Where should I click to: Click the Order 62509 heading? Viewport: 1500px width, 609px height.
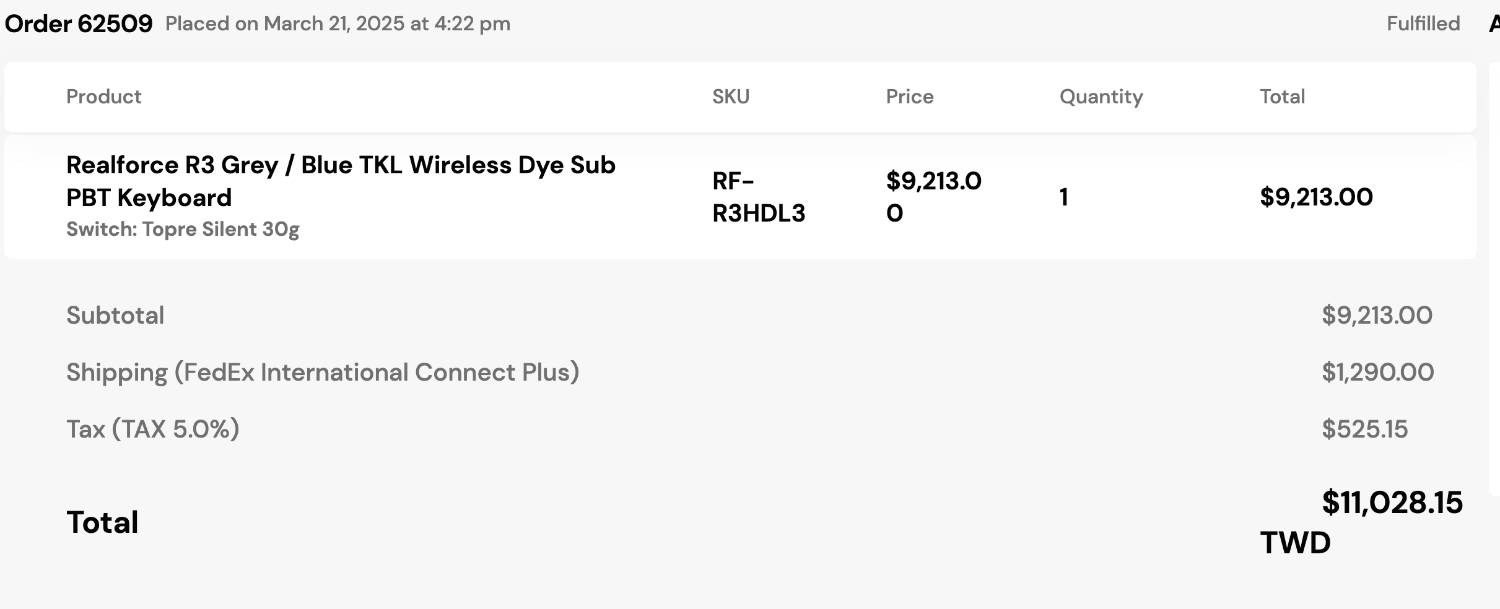79,24
